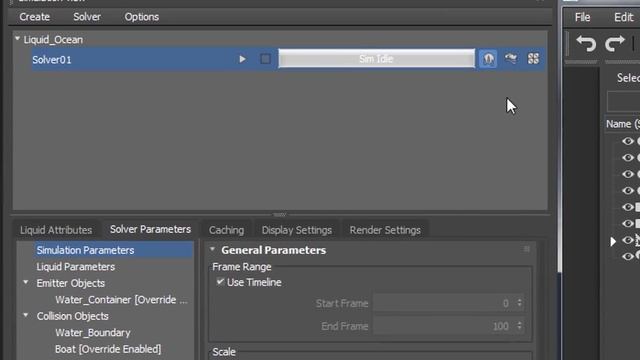The image size is (640, 360).
Task: Expand the collapsed item arrow in right window list
Action: 613,242
